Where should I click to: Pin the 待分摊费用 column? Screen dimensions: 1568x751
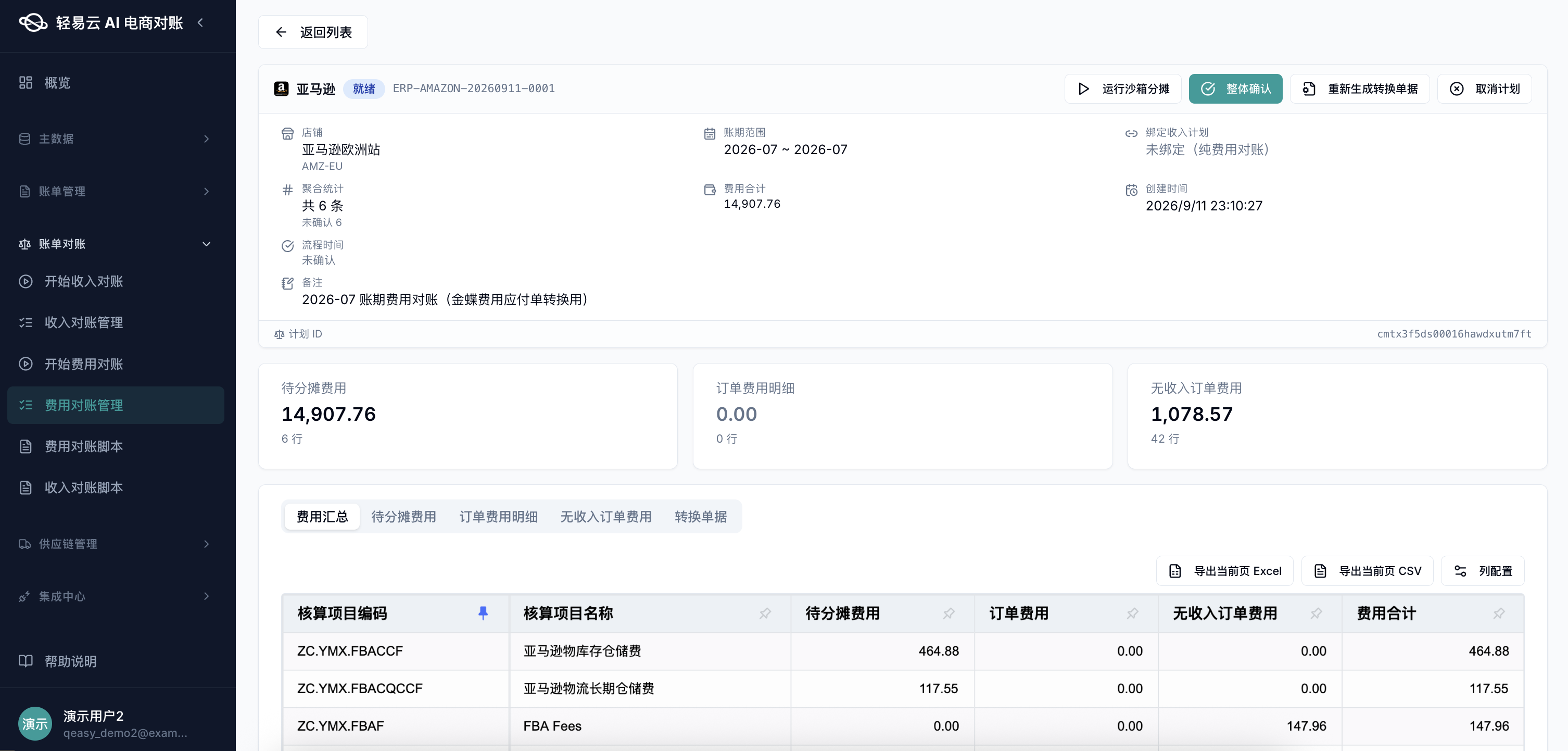point(949,614)
